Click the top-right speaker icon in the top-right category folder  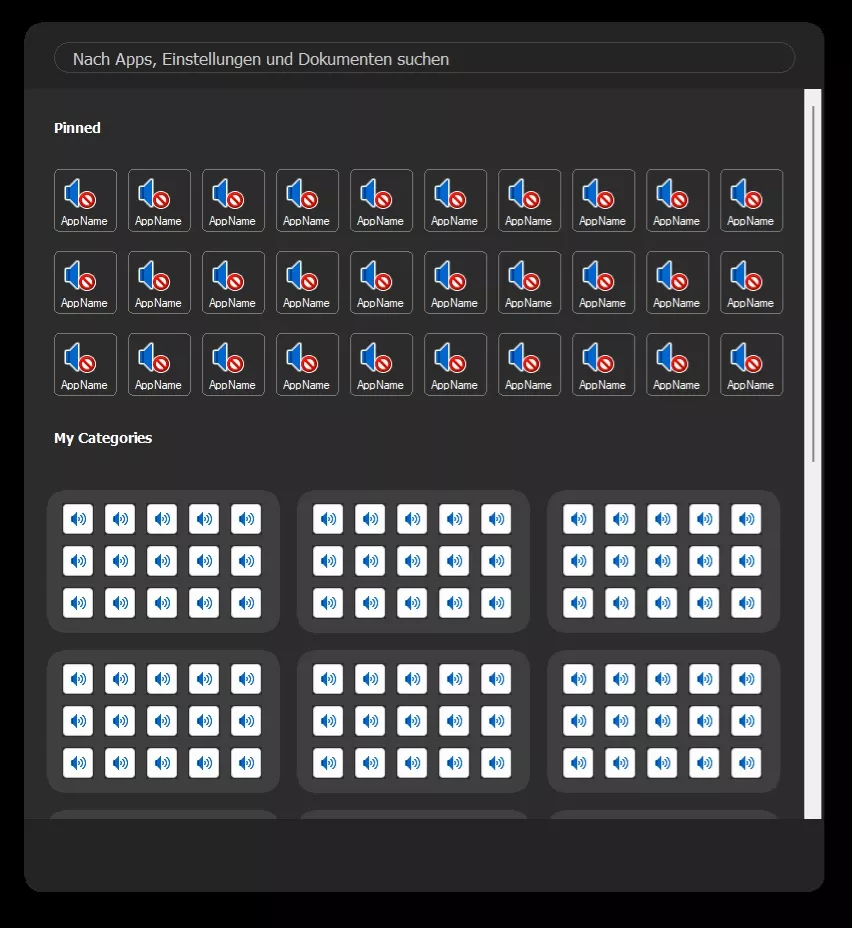(x=746, y=519)
